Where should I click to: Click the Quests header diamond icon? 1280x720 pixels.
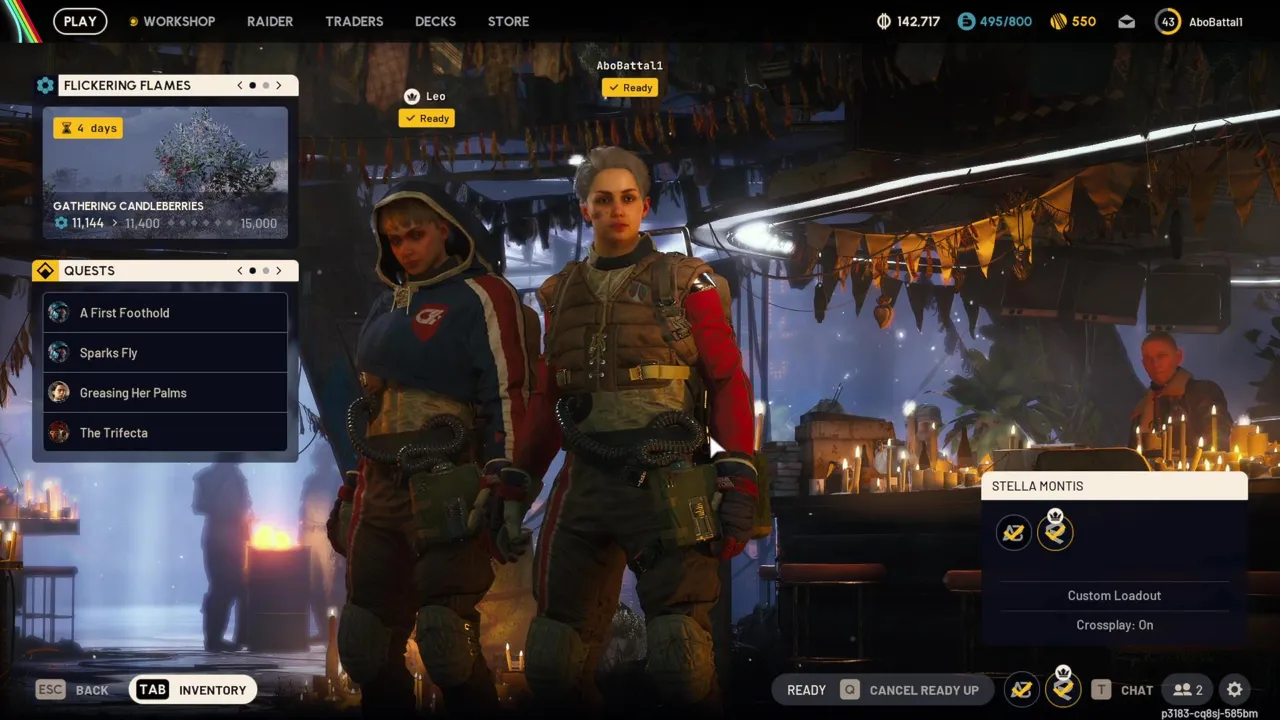pos(45,271)
